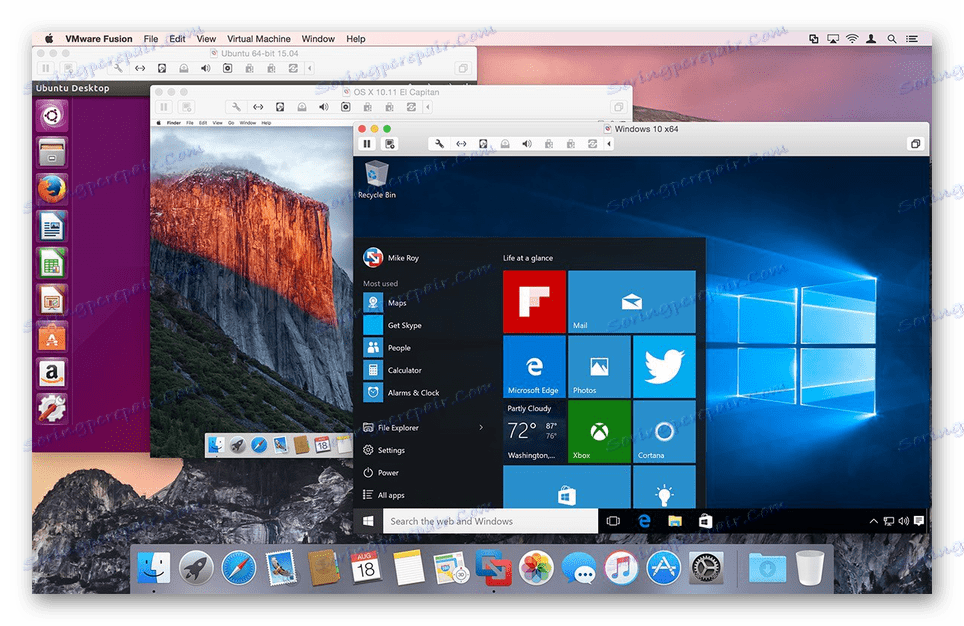Collapse the Windows 10 x64 toolbar device arrow

(609, 144)
